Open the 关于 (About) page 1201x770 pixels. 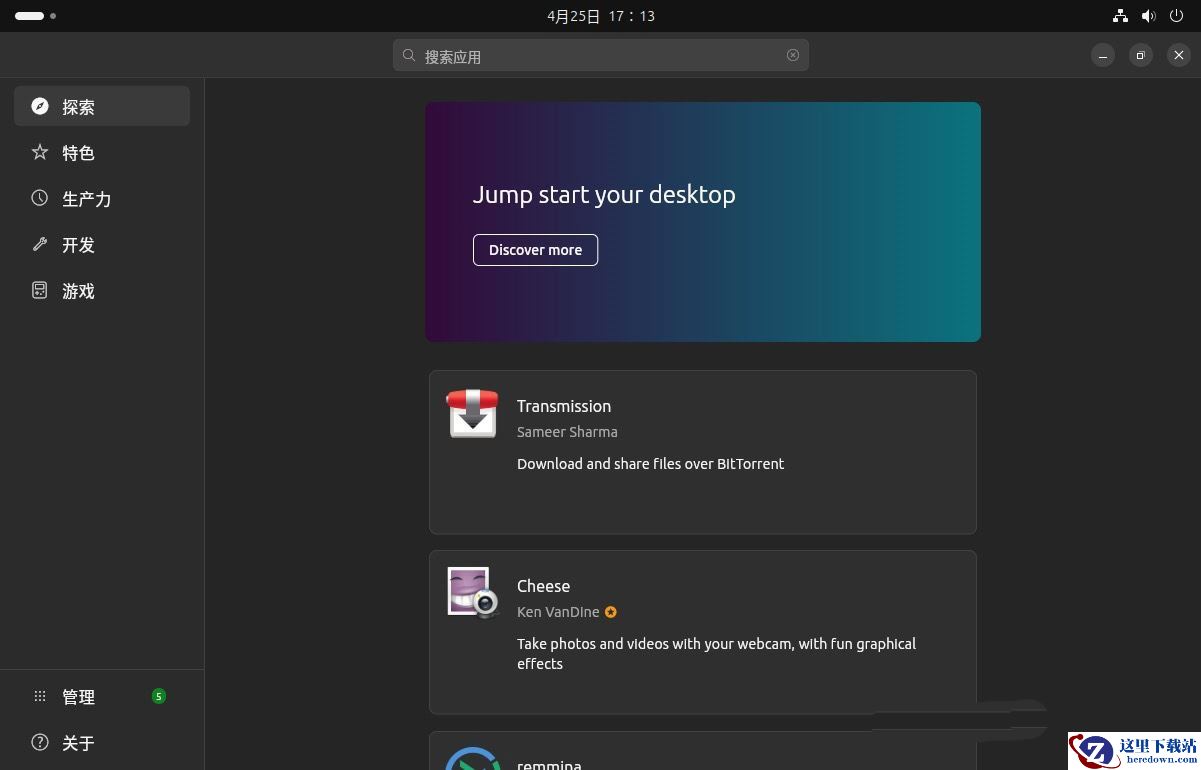click(102, 742)
